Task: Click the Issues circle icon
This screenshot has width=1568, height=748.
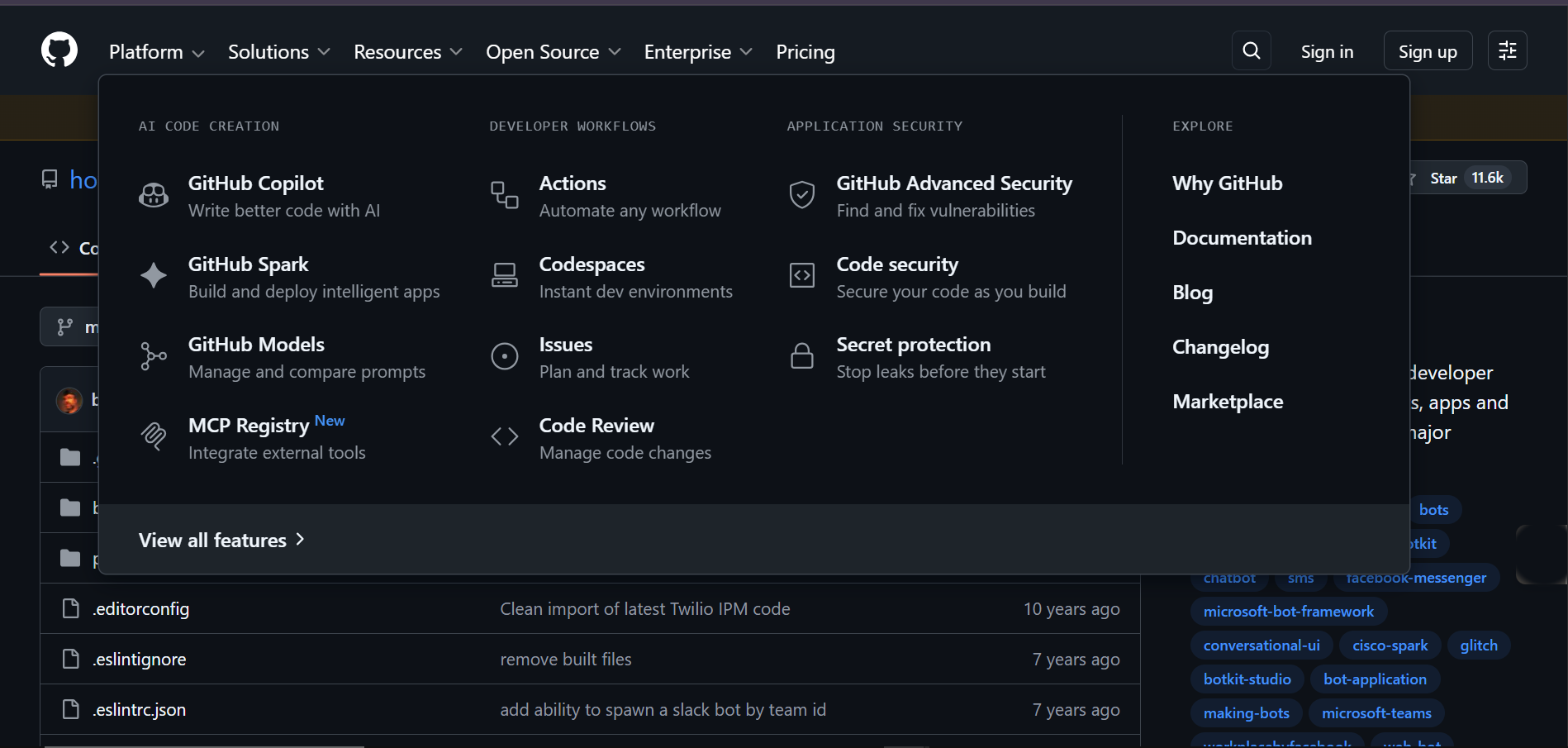Action: coord(505,356)
